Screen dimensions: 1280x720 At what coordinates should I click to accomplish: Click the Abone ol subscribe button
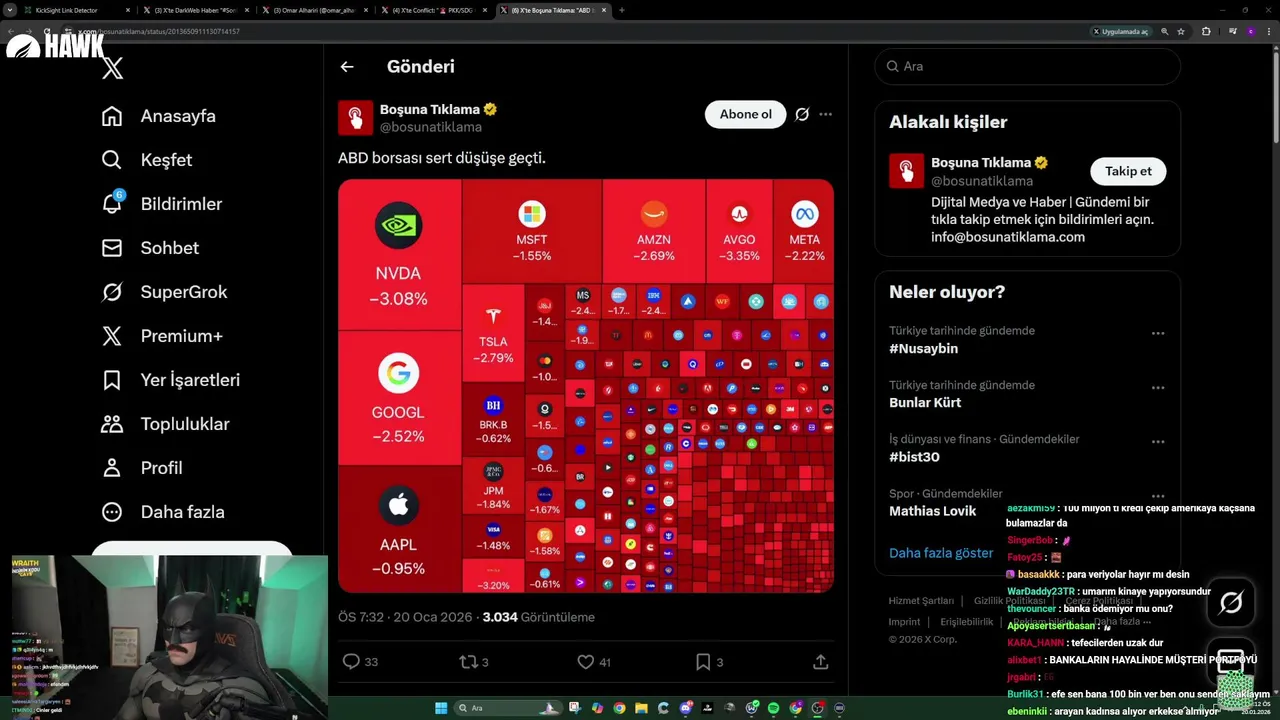(x=746, y=114)
